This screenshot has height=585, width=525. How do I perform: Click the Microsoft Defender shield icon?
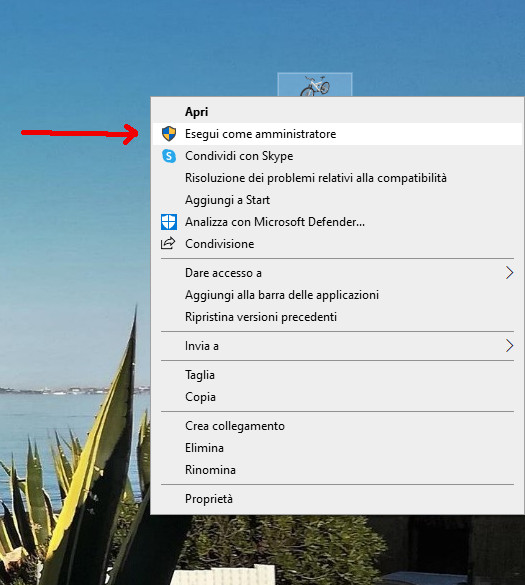(169, 222)
